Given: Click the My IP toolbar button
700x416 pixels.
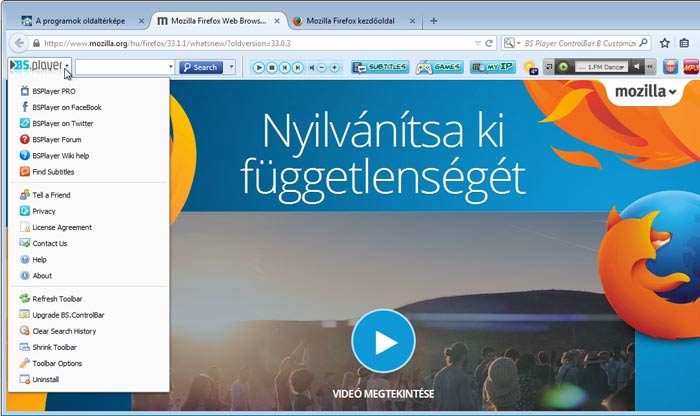Looking at the screenshot, I should [493, 67].
